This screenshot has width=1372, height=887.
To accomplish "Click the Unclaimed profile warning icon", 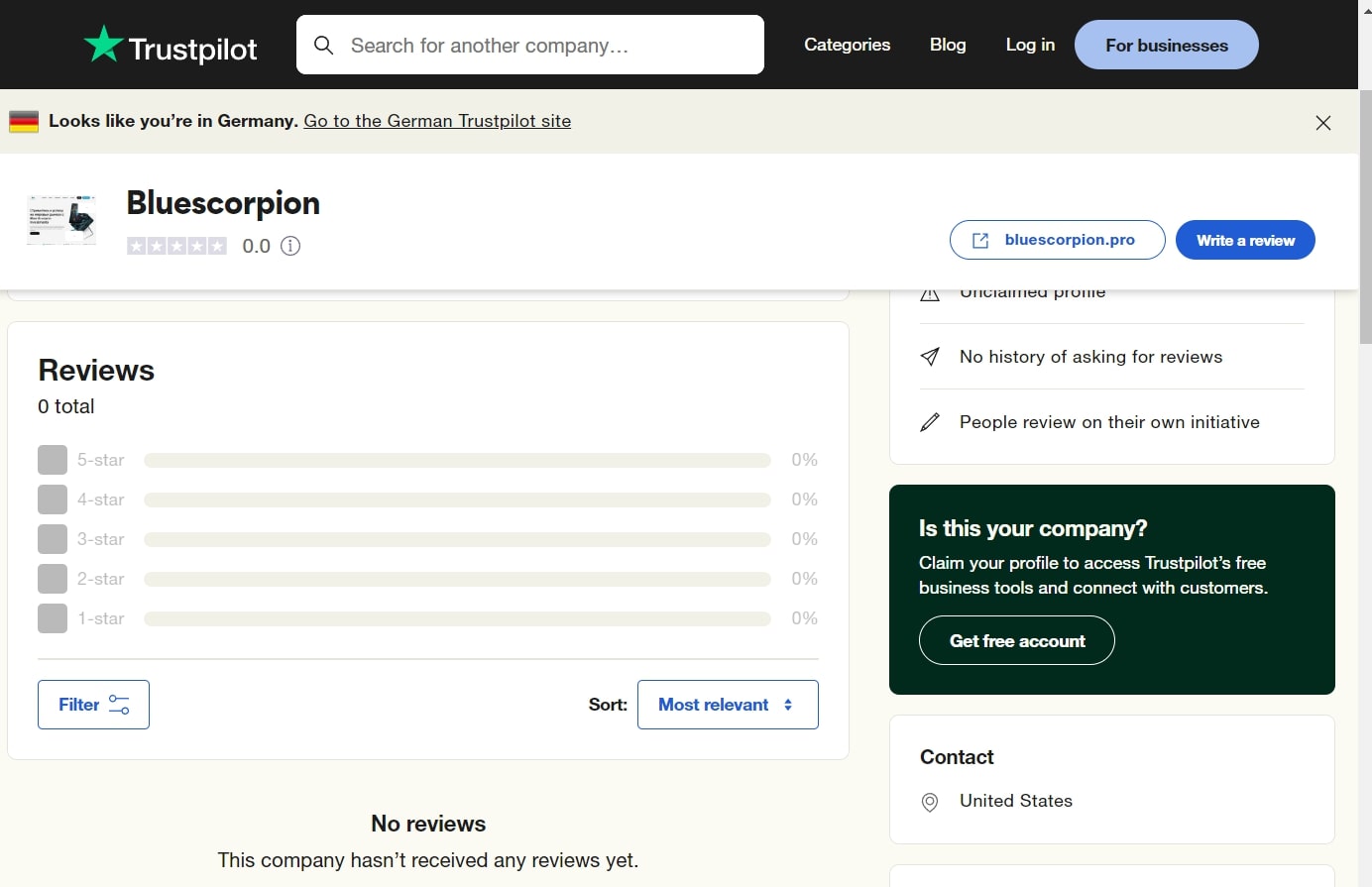I will (x=930, y=294).
